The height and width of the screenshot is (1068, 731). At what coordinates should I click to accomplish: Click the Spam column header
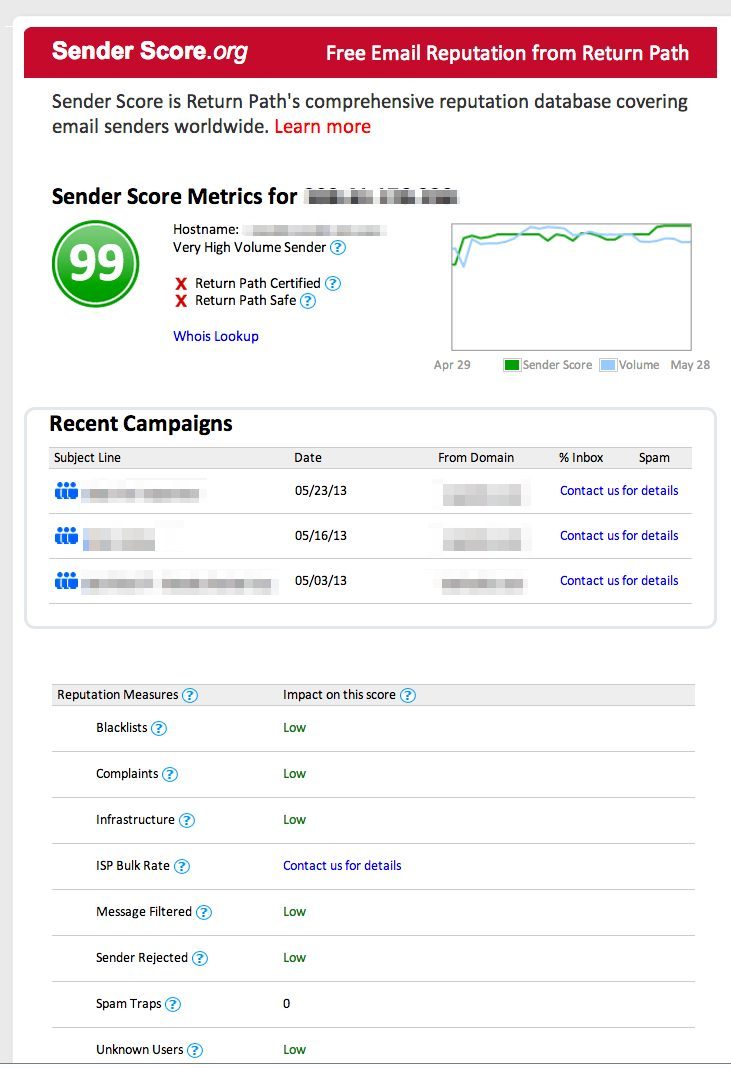coord(654,458)
